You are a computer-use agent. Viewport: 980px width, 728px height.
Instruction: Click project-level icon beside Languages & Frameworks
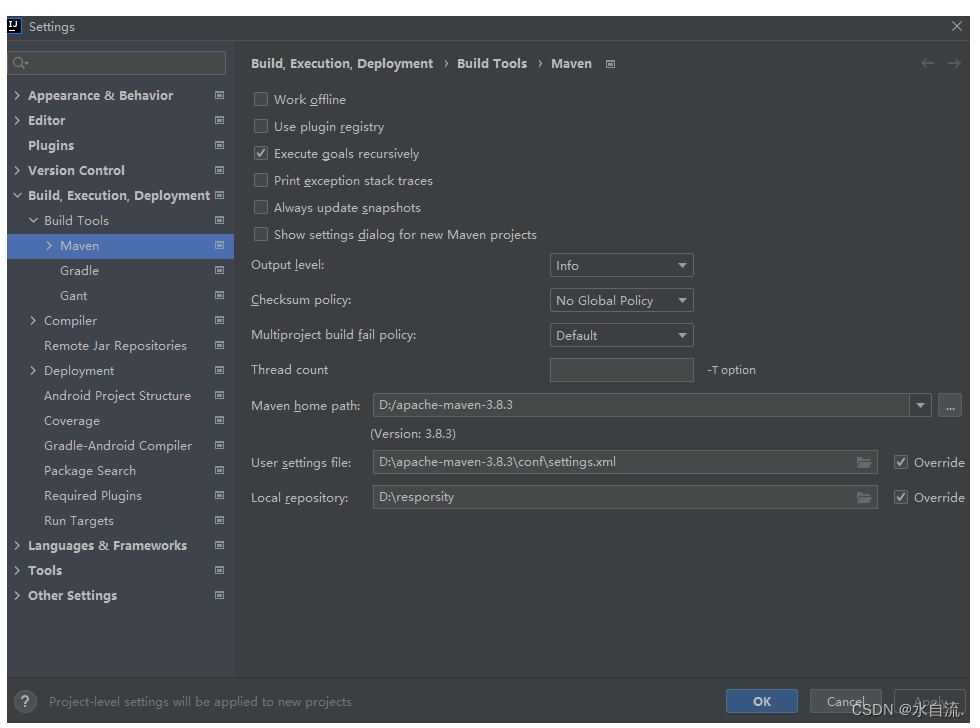click(219, 545)
